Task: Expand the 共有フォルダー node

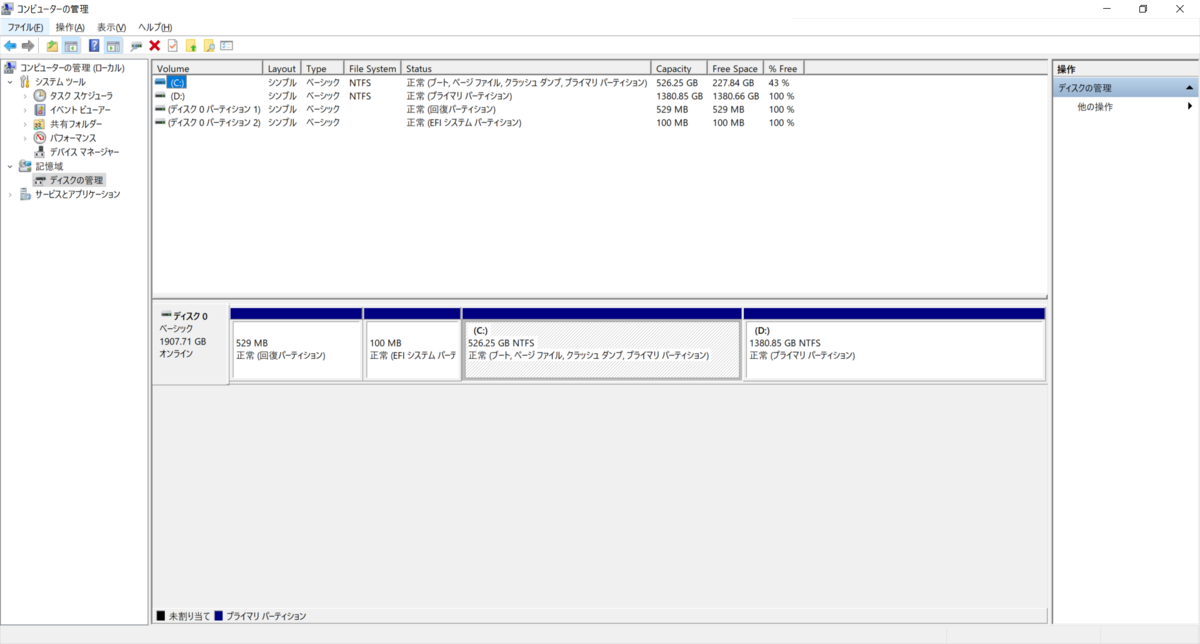Action: tap(25, 124)
